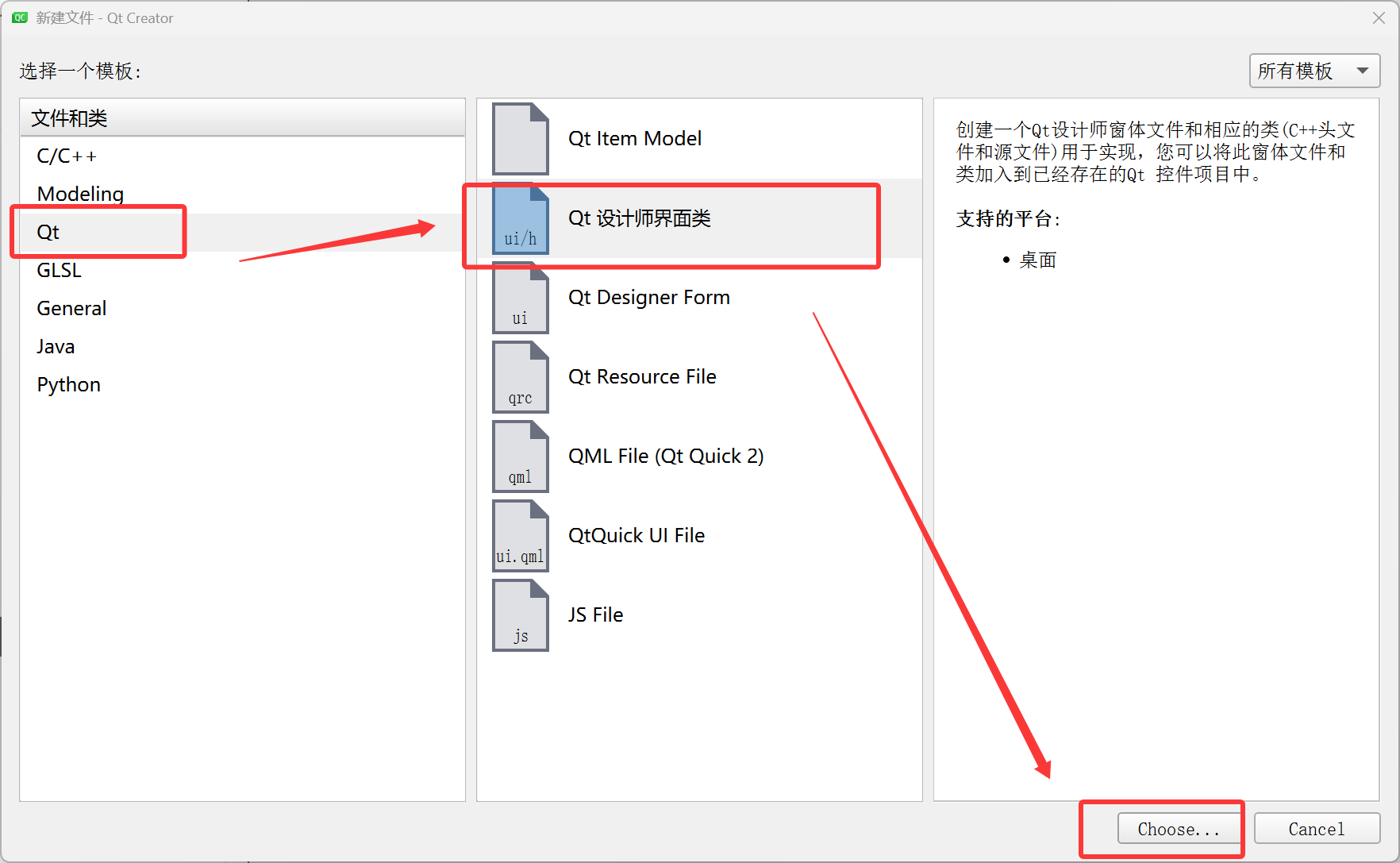Choose the QML File (Qt Quick 2) template
This screenshot has height=863, width=1400.
[699, 457]
